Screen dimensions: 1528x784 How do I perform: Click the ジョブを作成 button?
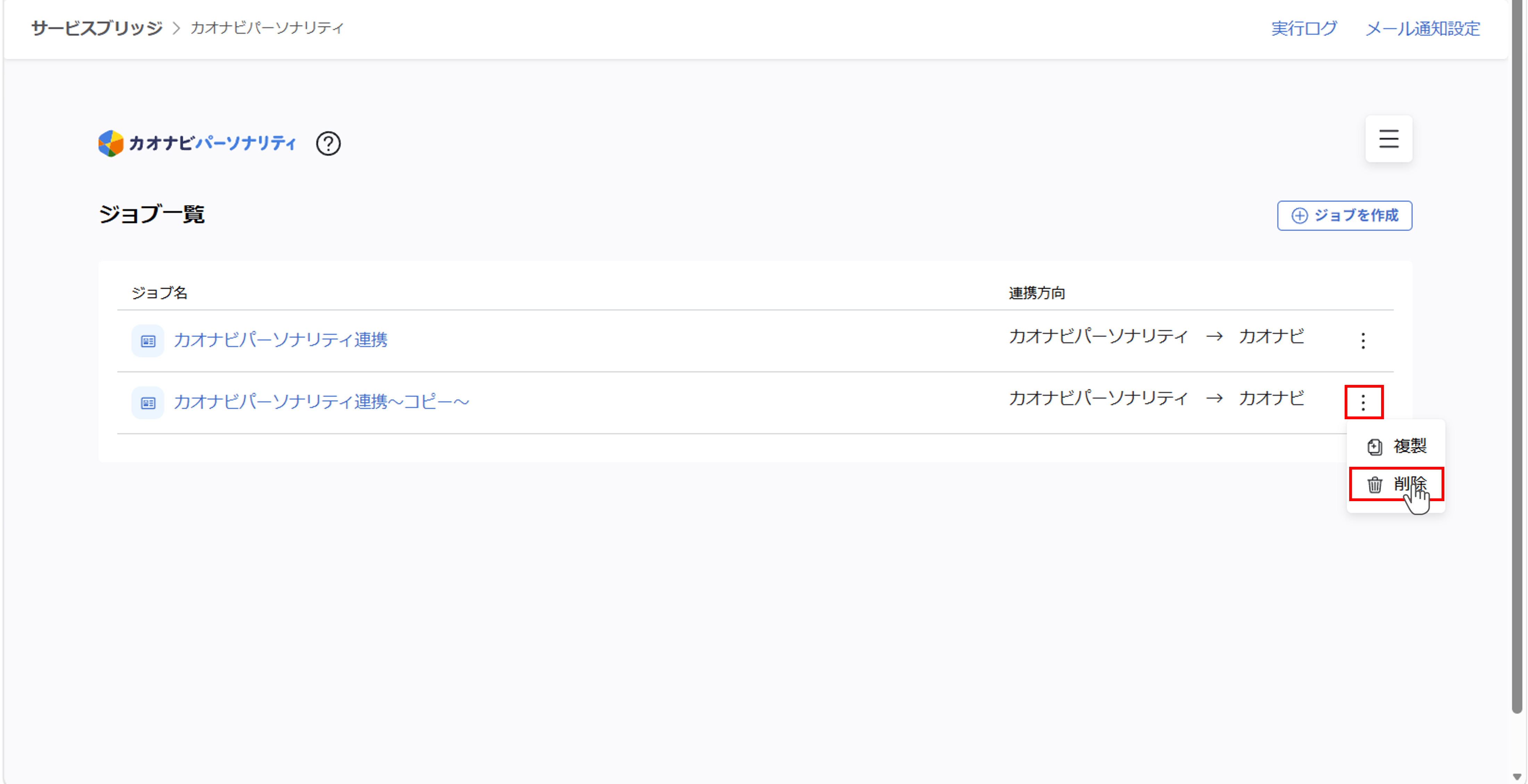click(1344, 216)
